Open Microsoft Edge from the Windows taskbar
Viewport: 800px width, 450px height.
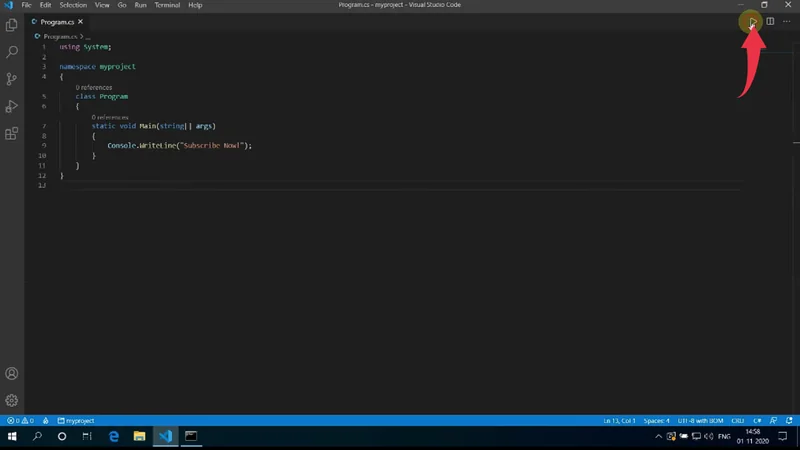[114, 437]
